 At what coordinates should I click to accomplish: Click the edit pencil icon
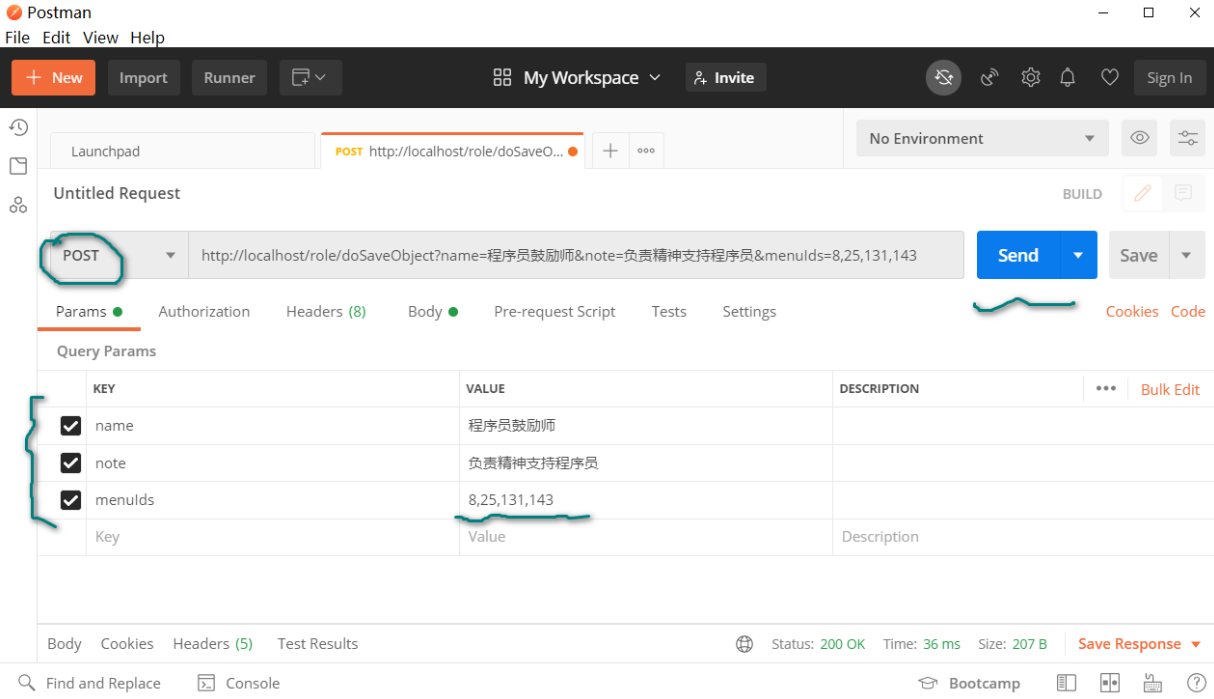click(x=1142, y=193)
